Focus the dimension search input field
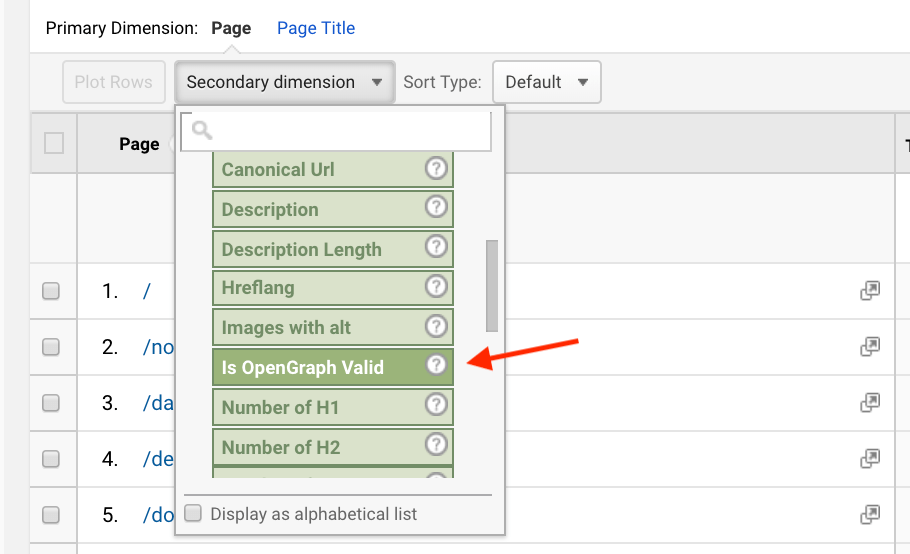The image size is (910, 554). pos(336,131)
